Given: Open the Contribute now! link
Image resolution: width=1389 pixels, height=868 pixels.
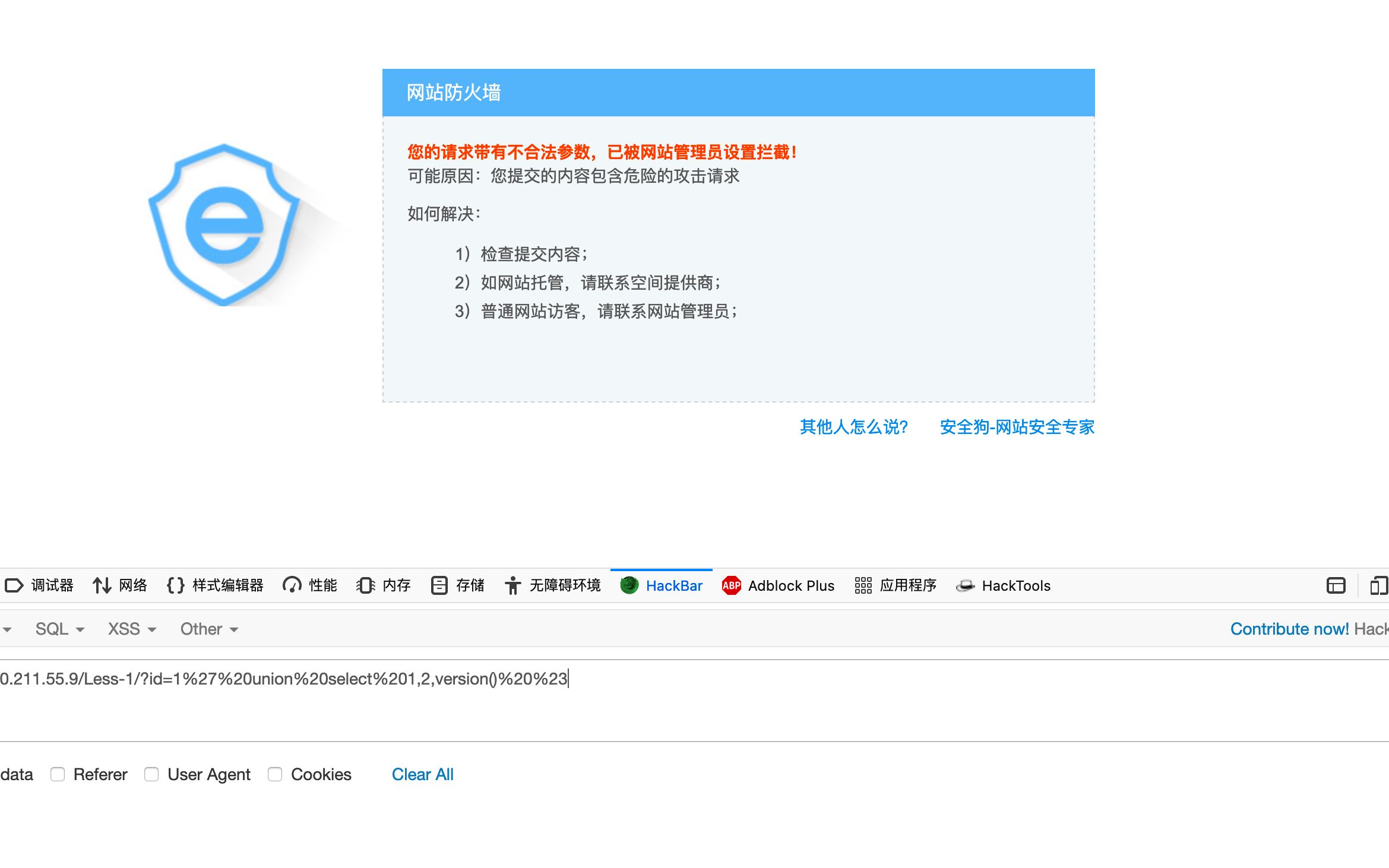Looking at the screenshot, I should click(x=1290, y=629).
